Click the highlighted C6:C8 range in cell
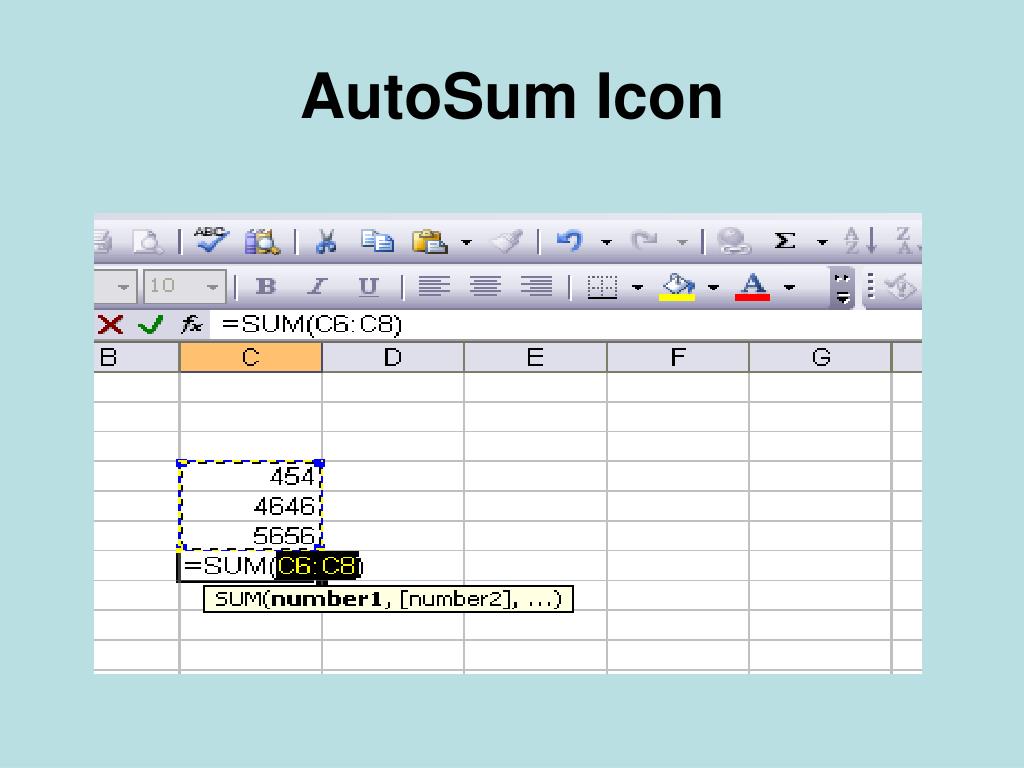Image resolution: width=1024 pixels, height=768 pixels. [x=317, y=566]
